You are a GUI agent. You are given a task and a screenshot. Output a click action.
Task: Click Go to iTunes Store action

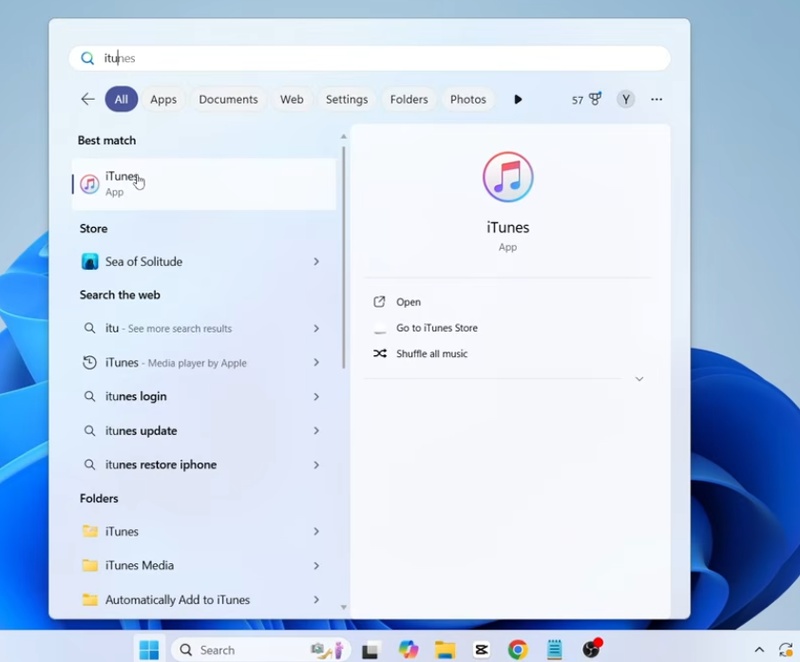(x=437, y=328)
